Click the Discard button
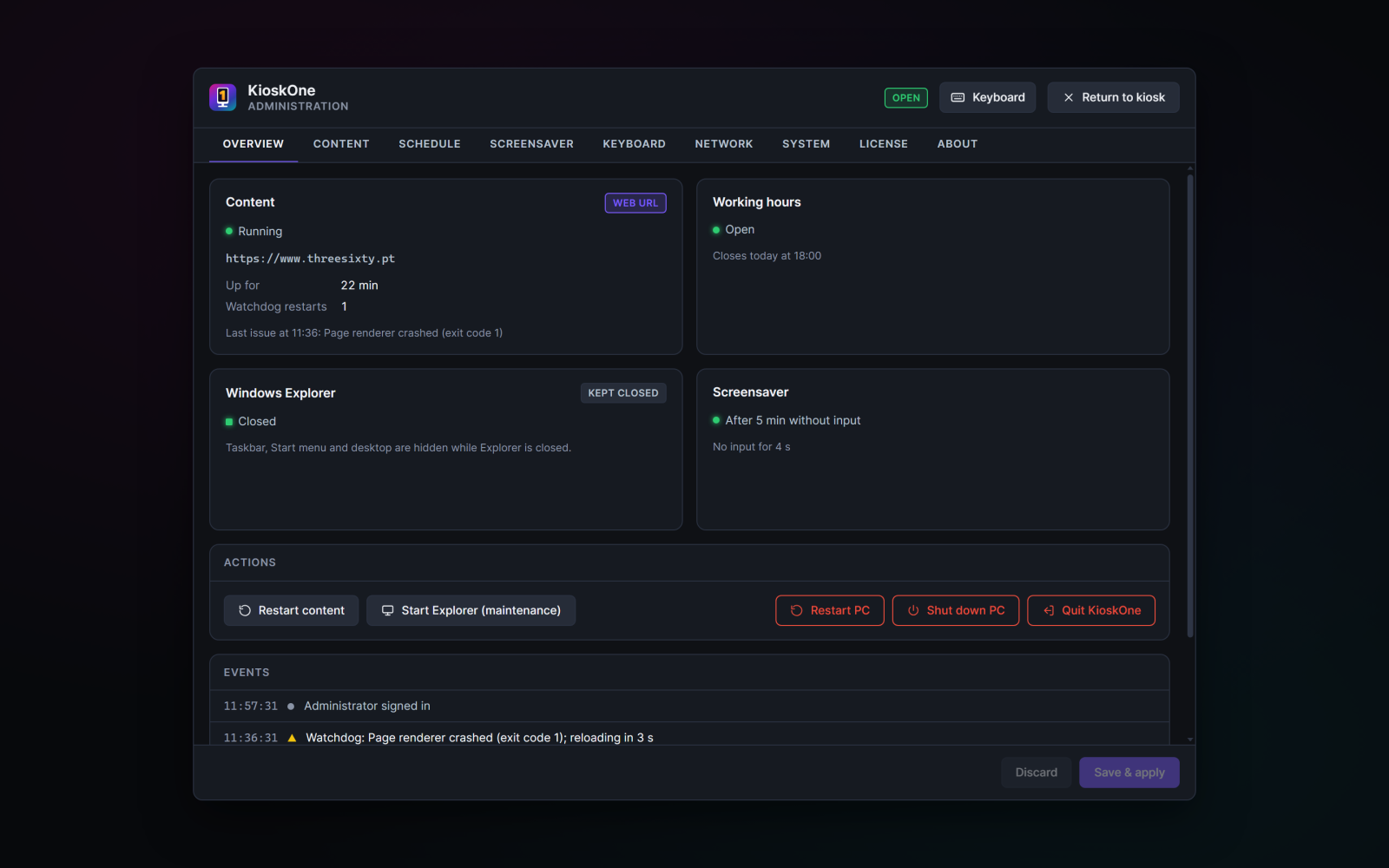 click(1037, 773)
